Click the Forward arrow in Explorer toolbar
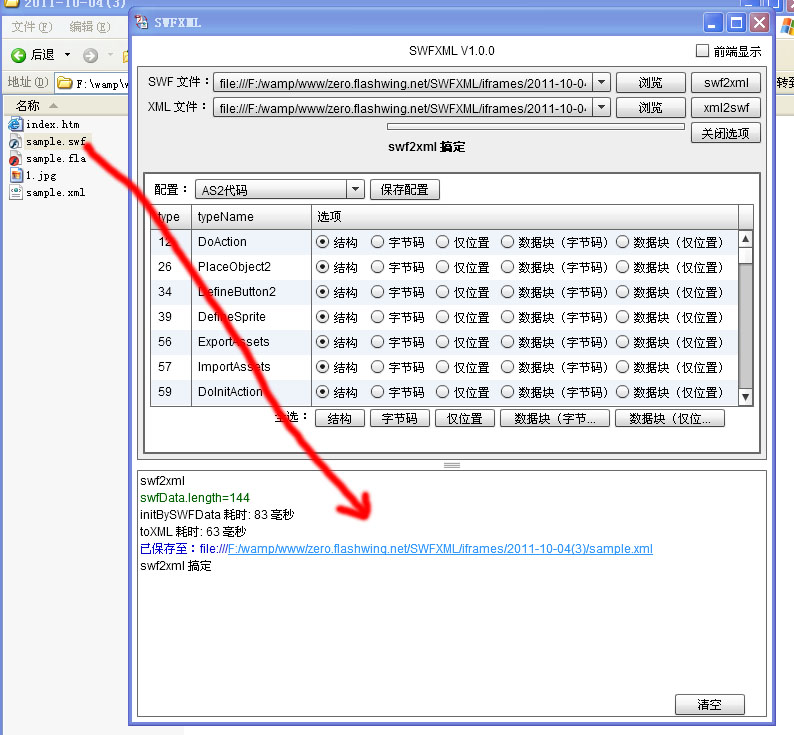This screenshot has height=735, width=794. point(91,55)
